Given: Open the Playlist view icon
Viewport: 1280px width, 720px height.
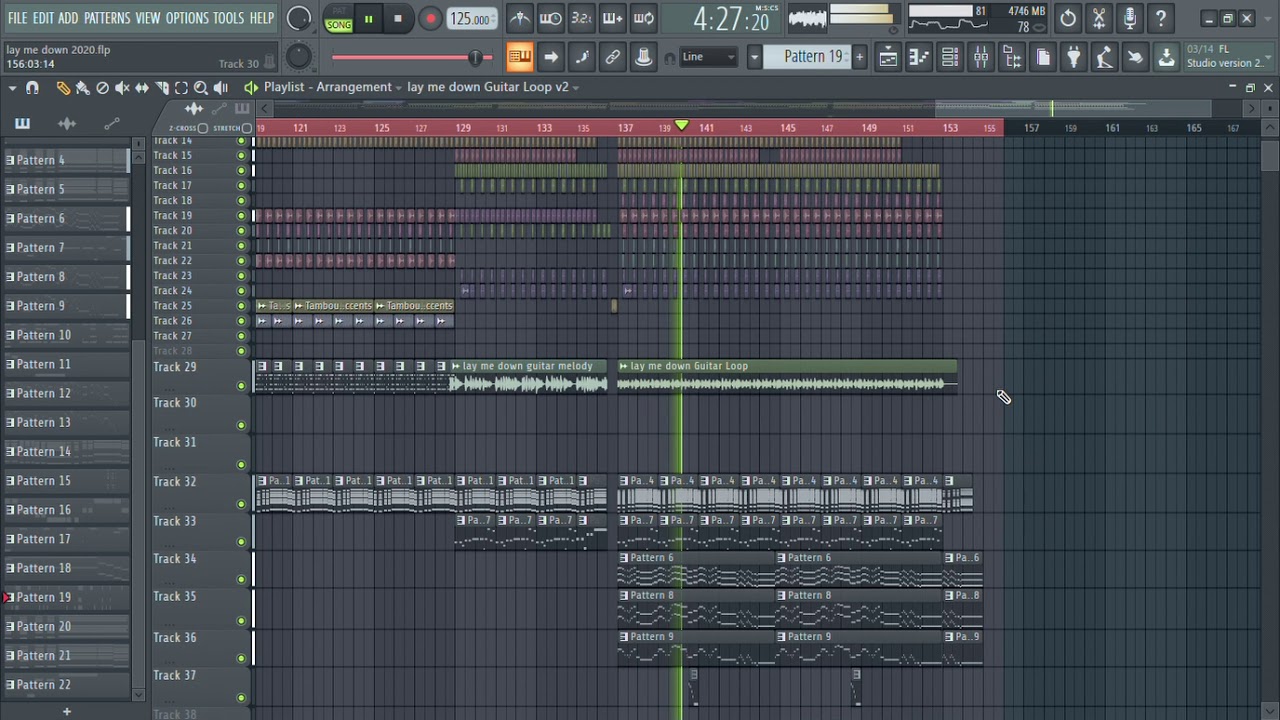Looking at the screenshot, I should click(887, 57).
